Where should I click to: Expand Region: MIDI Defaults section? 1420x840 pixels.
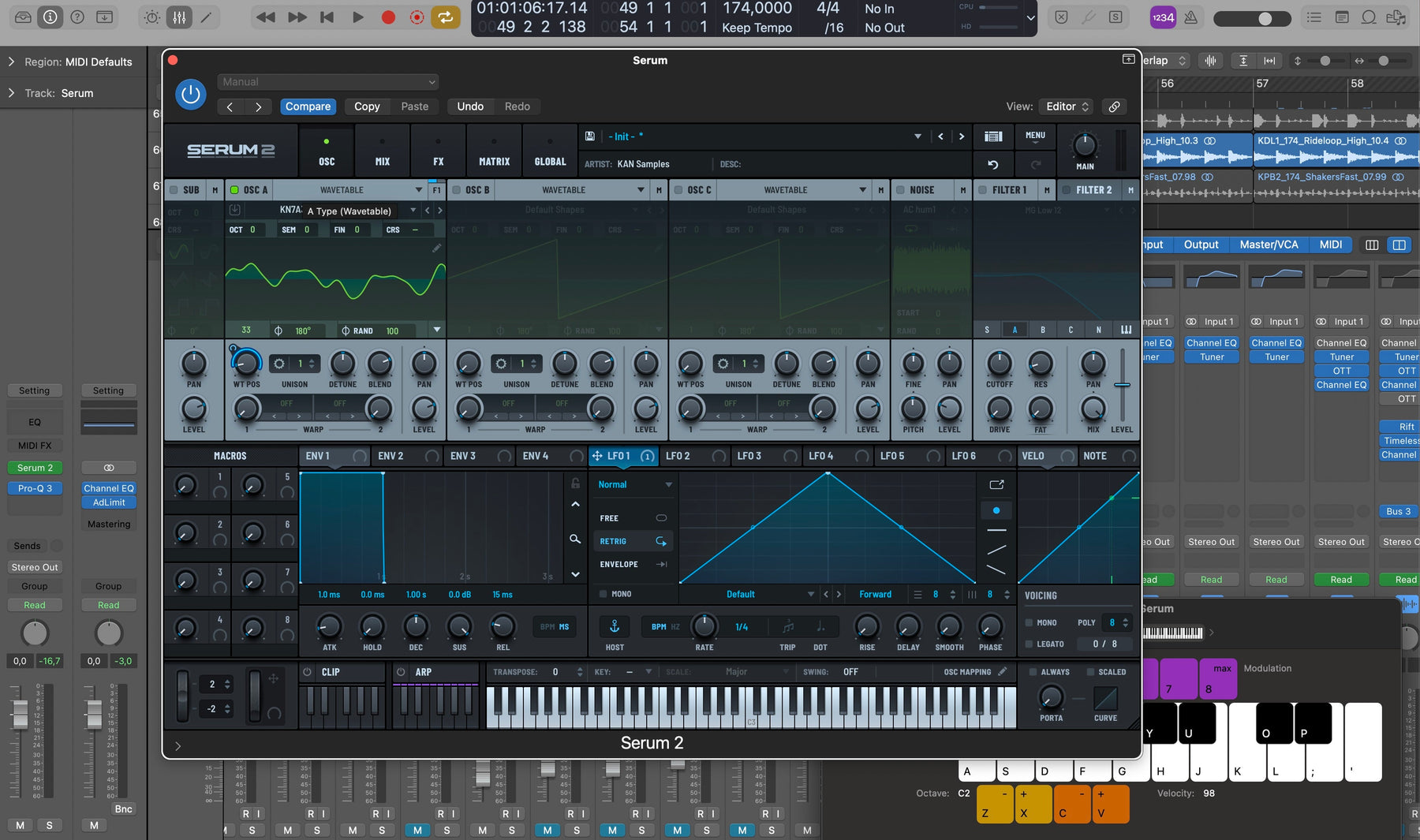(x=11, y=62)
